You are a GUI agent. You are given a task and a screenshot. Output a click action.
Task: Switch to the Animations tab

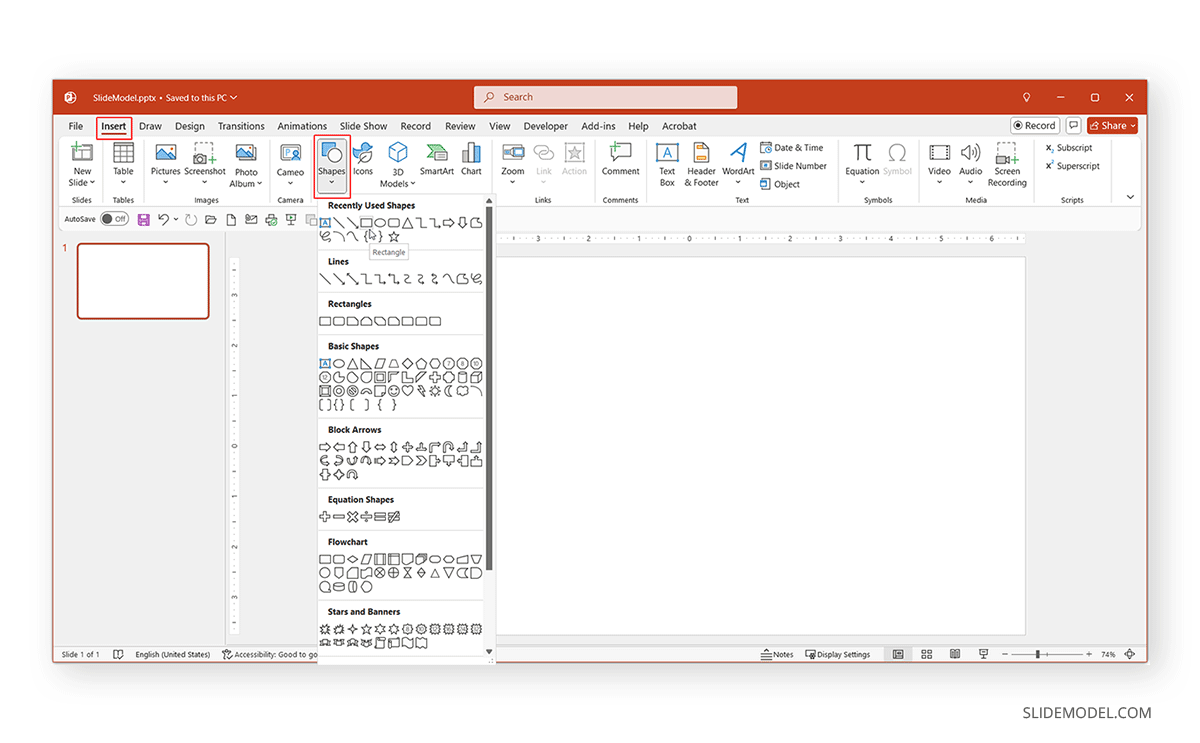(302, 126)
